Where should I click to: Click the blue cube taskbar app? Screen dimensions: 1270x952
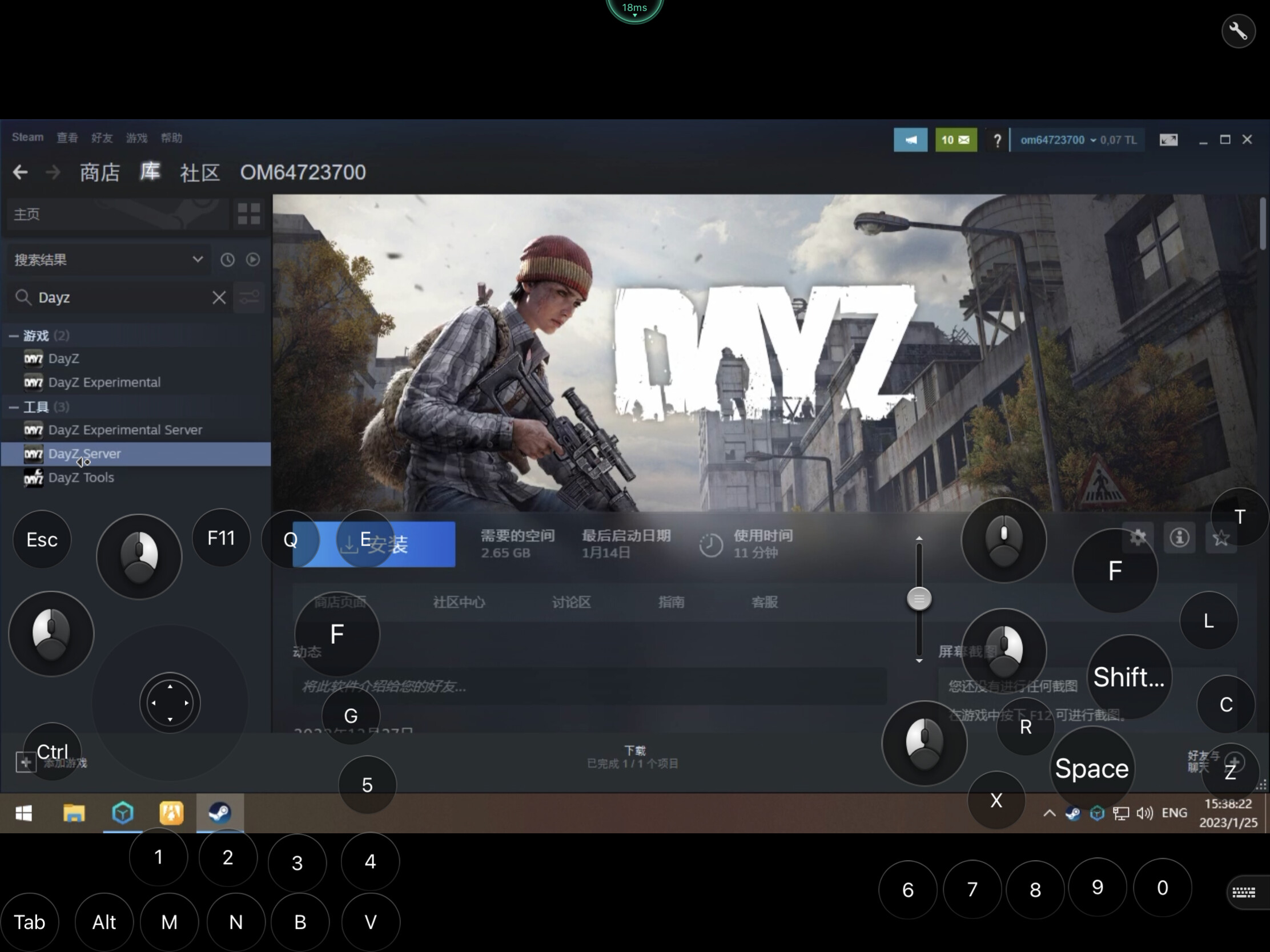[x=123, y=813]
